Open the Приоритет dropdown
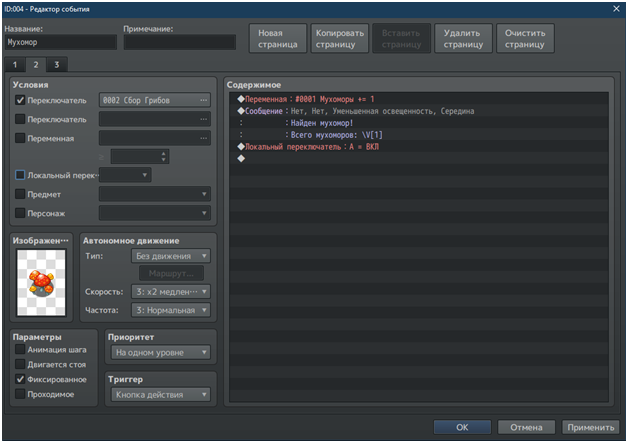The width and height of the screenshot is (628, 443). [x=159, y=352]
